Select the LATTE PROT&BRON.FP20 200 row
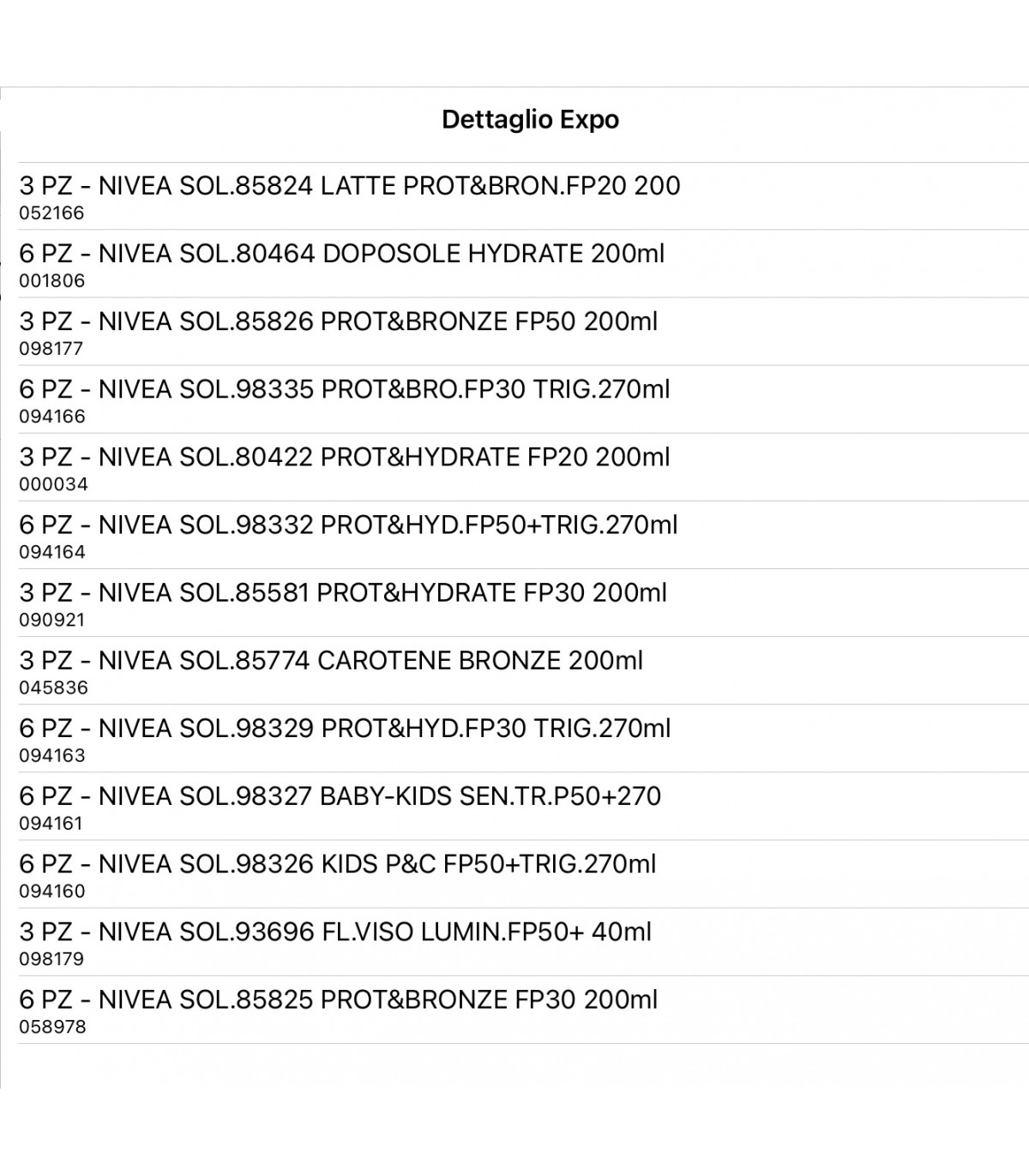The height and width of the screenshot is (1176, 1029). click(523, 196)
